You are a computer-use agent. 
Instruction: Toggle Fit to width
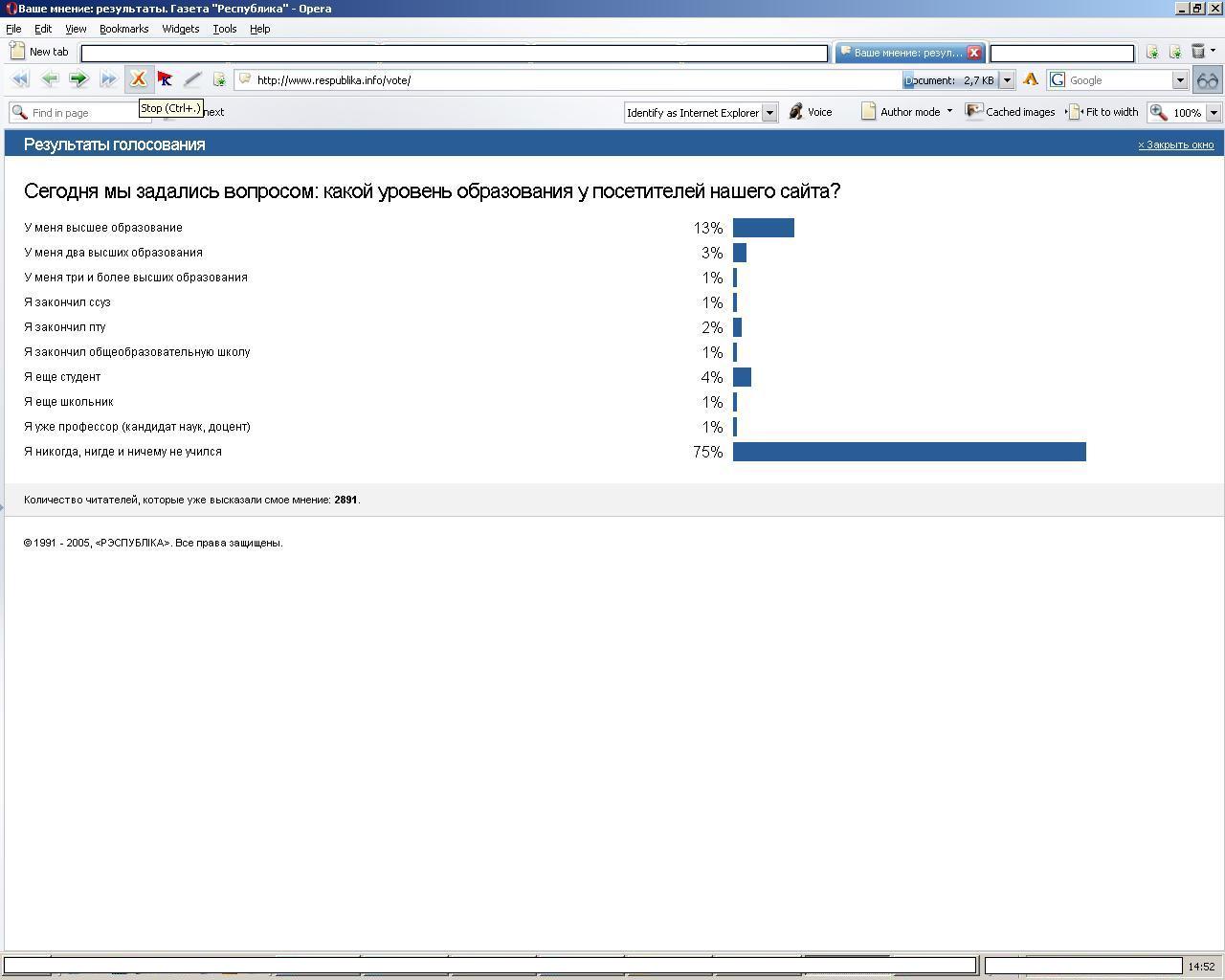click(x=1103, y=112)
